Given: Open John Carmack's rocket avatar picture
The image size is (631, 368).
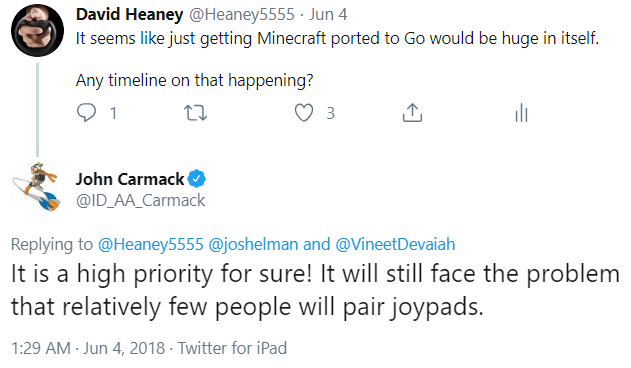Looking at the screenshot, I should click(37, 189).
